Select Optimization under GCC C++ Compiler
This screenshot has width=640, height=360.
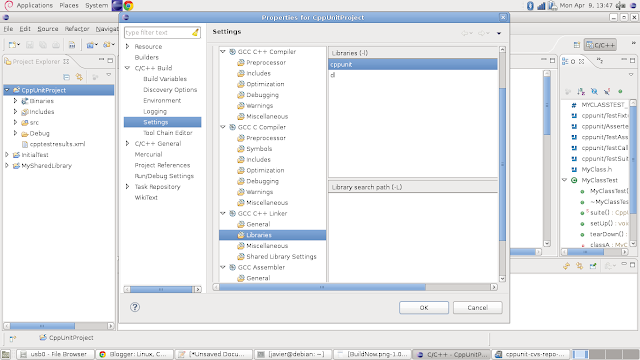click(x=265, y=84)
